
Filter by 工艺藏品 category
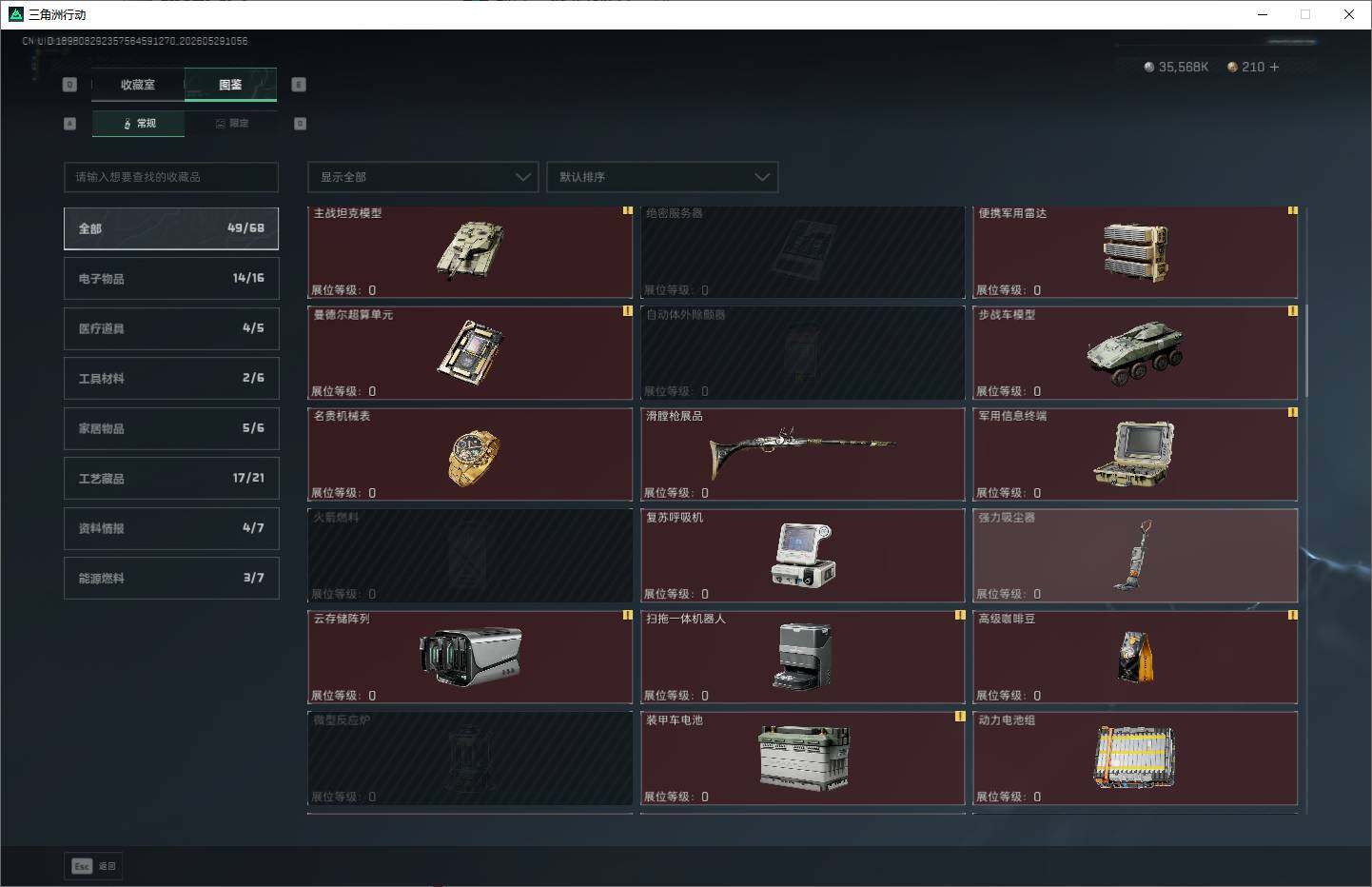tap(171, 478)
